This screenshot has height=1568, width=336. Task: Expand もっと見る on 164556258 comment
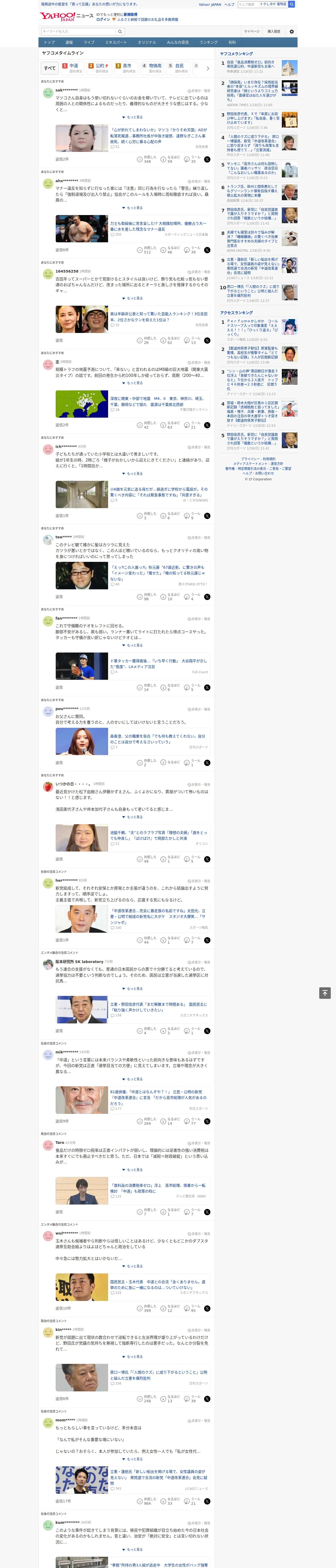pyautogui.click(x=132, y=298)
